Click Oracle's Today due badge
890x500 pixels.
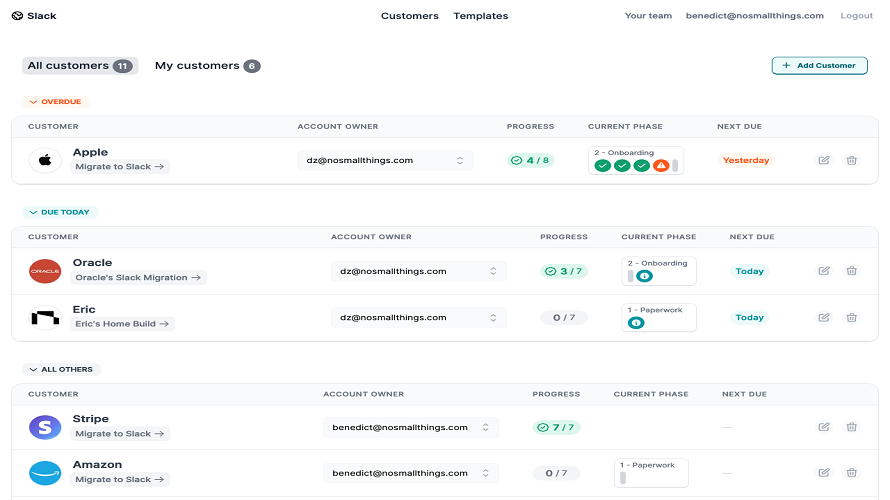[x=749, y=271]
